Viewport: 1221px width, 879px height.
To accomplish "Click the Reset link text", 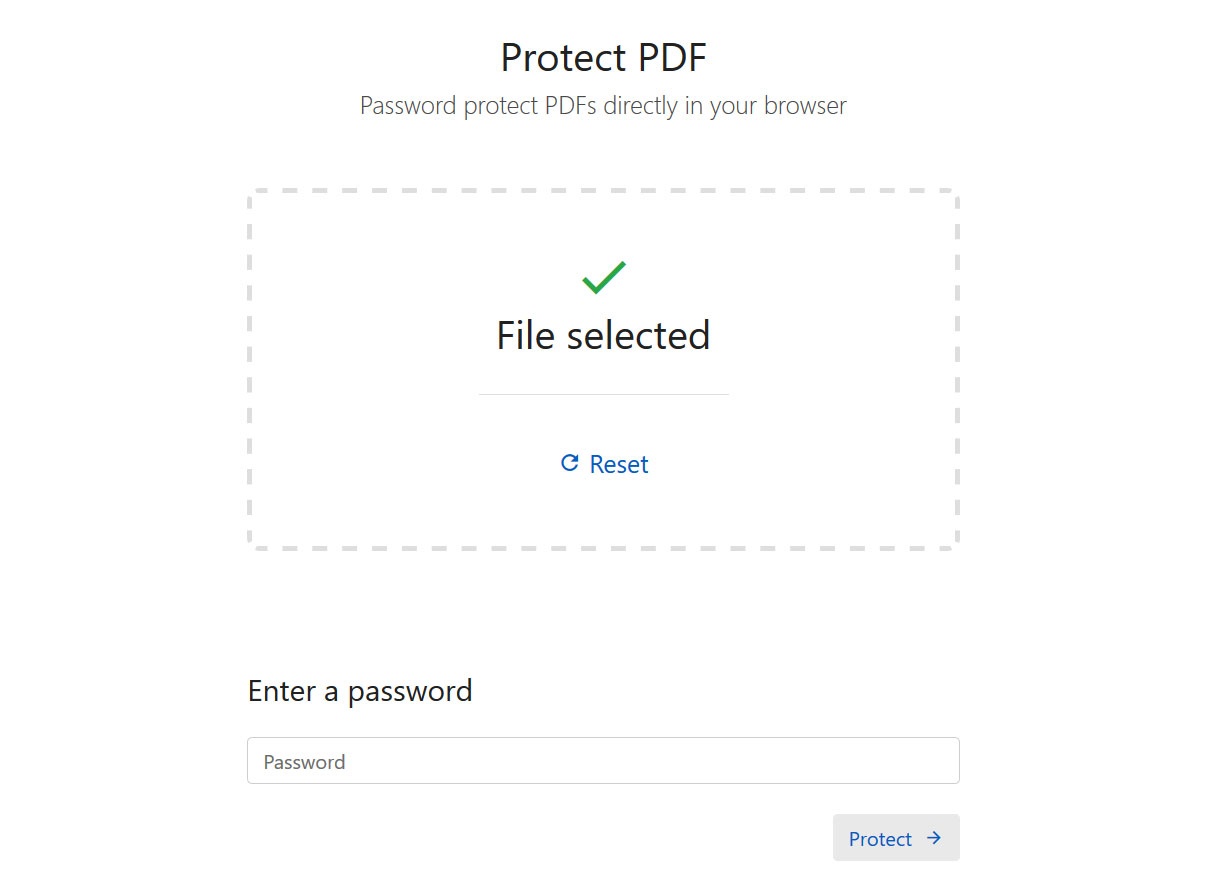I will tap(619, 464).
